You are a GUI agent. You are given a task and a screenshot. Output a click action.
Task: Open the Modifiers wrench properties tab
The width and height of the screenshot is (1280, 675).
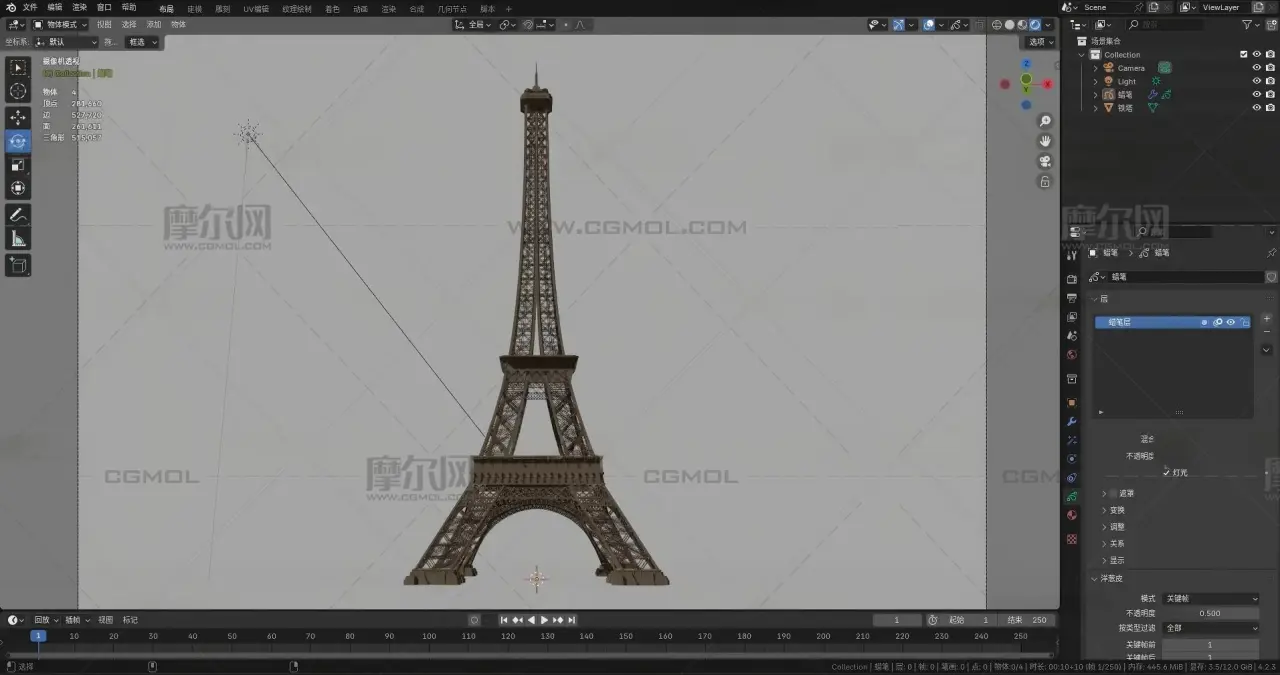click(1072, 421)
